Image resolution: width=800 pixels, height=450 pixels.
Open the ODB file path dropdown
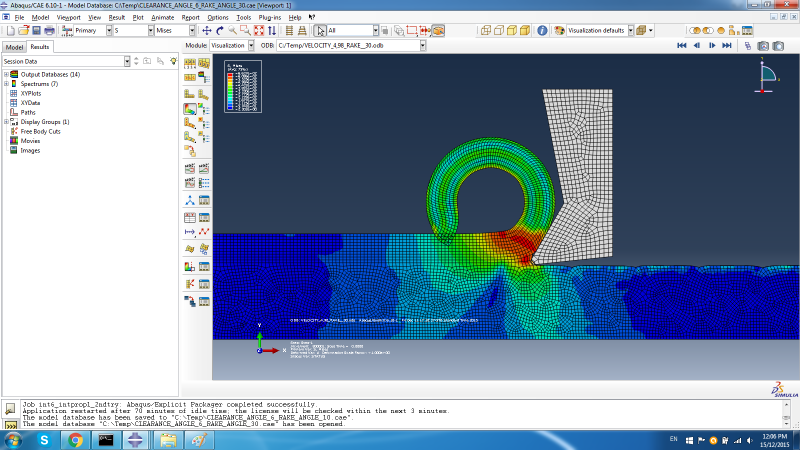[x=422, y=45]
